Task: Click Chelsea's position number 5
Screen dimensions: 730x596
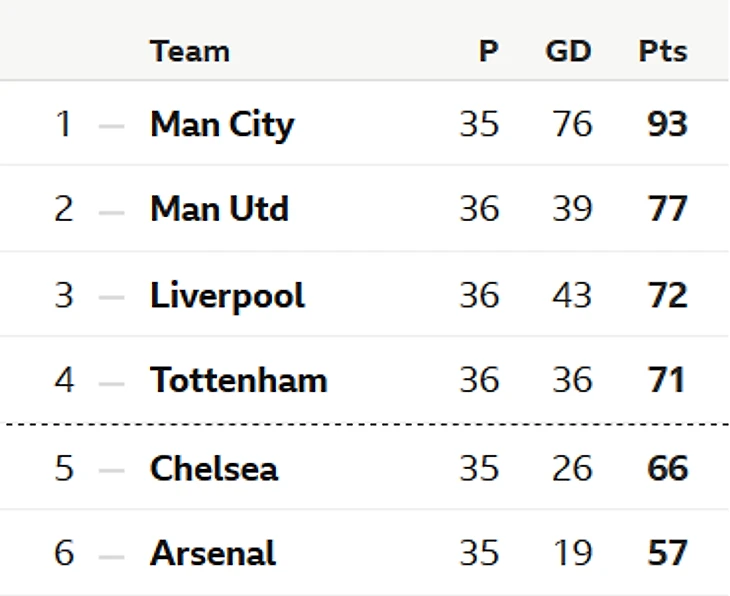Action: point(64,468)
